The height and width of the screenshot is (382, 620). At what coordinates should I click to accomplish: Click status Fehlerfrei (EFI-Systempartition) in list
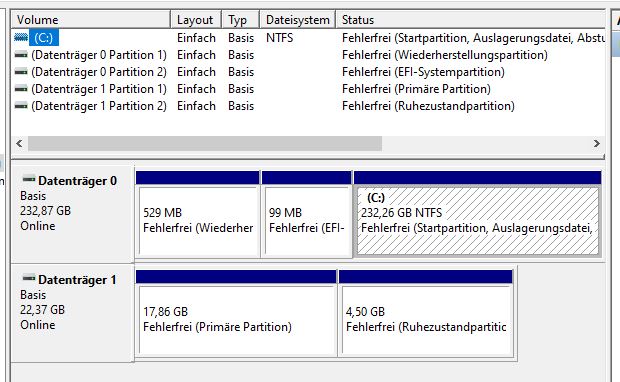pos(423,72)
